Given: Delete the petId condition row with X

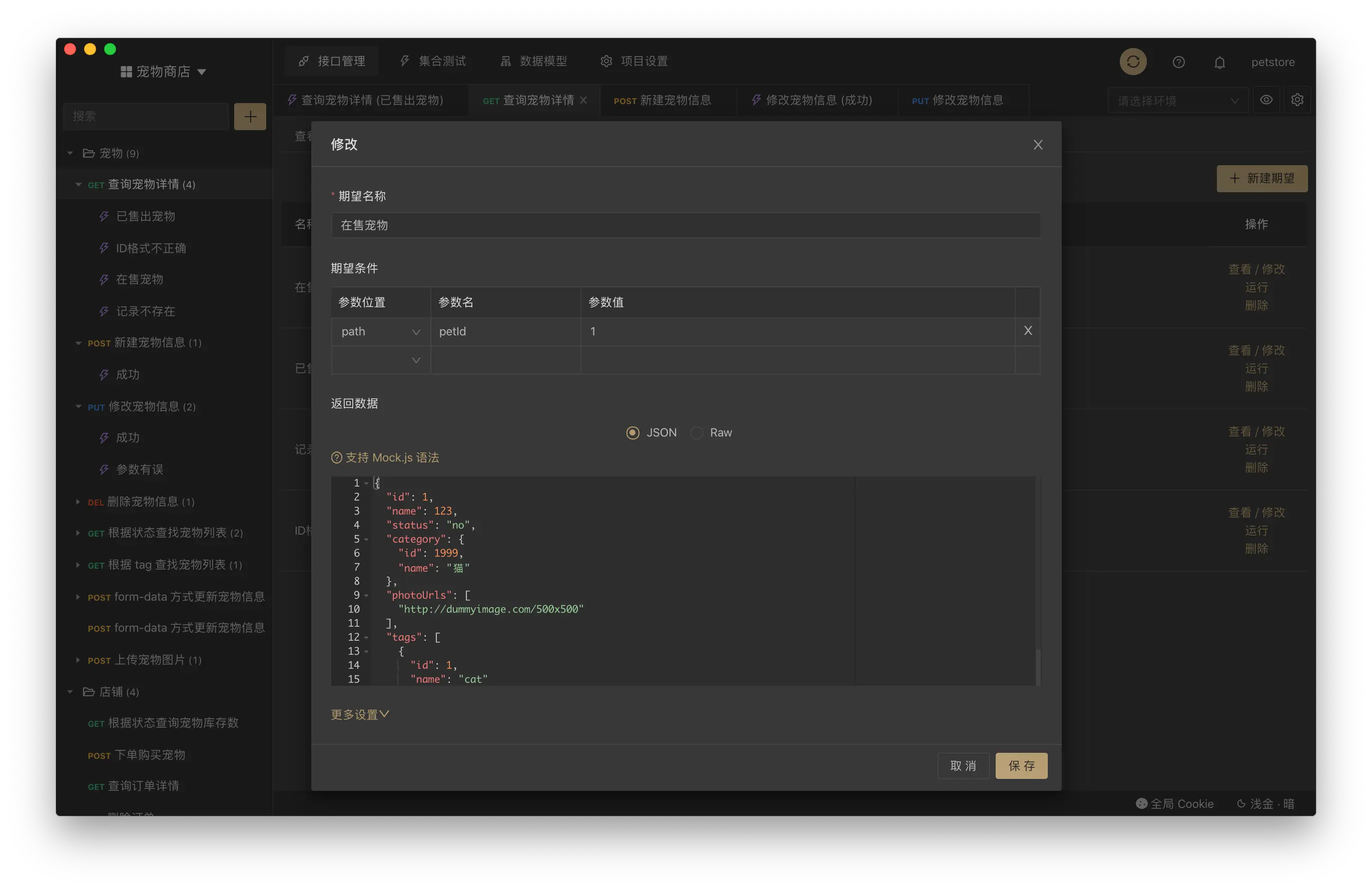Looking at the screenshot, I should tap(1027, 330).
